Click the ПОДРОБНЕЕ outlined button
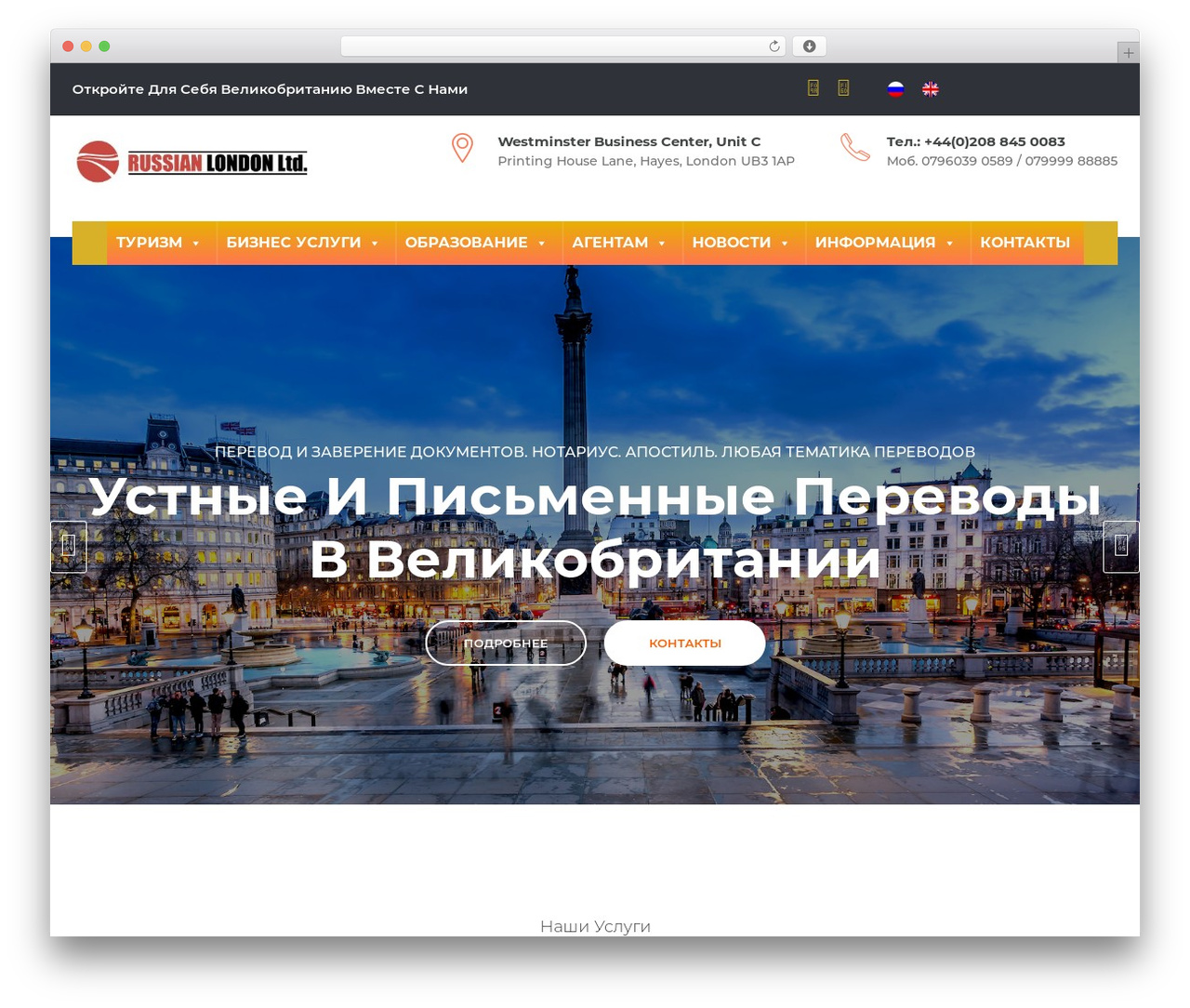This screenshot has width=1190, height=1008. [506, 643]
